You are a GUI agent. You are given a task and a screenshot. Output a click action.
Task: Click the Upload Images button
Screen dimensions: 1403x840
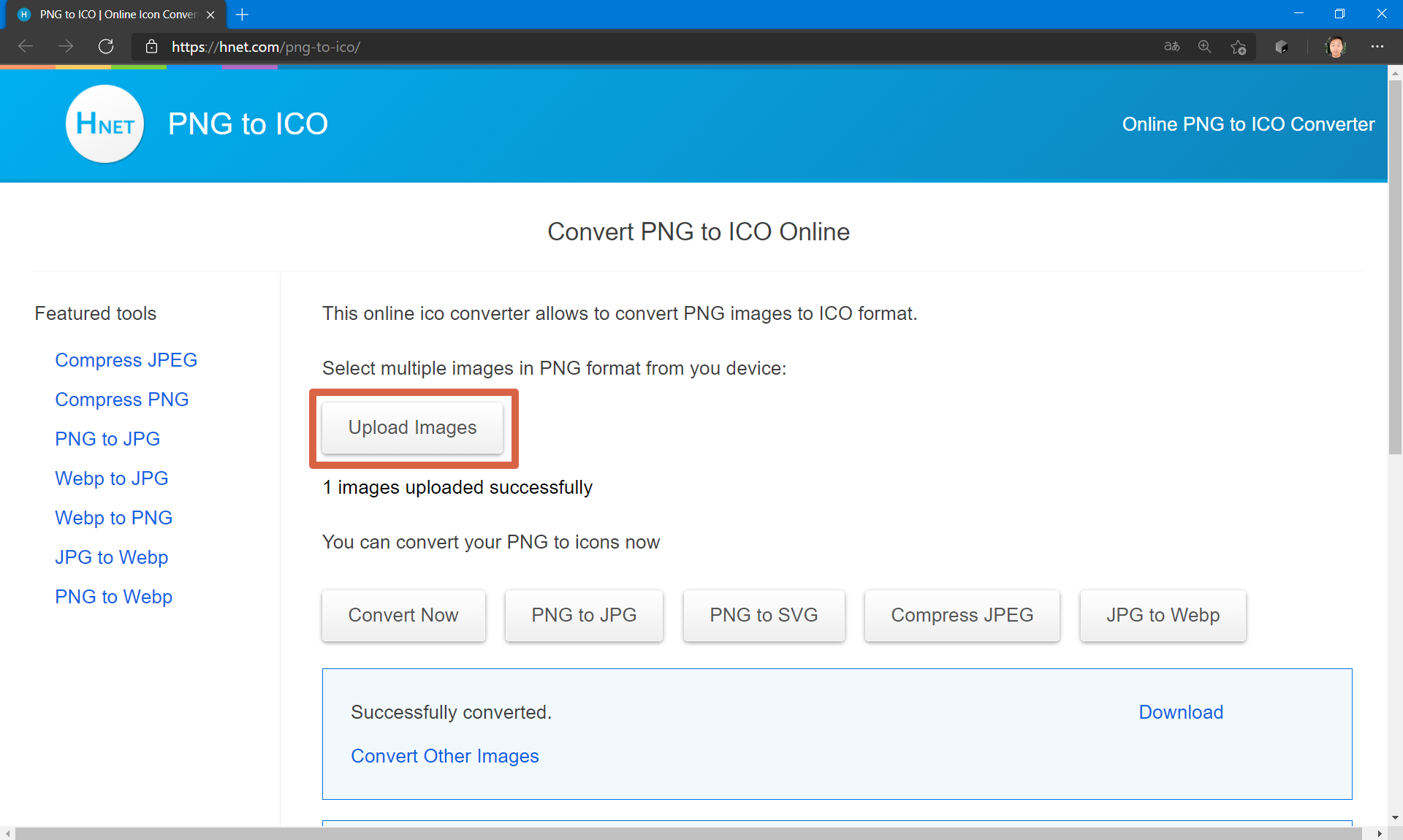(x=412, y=427)
